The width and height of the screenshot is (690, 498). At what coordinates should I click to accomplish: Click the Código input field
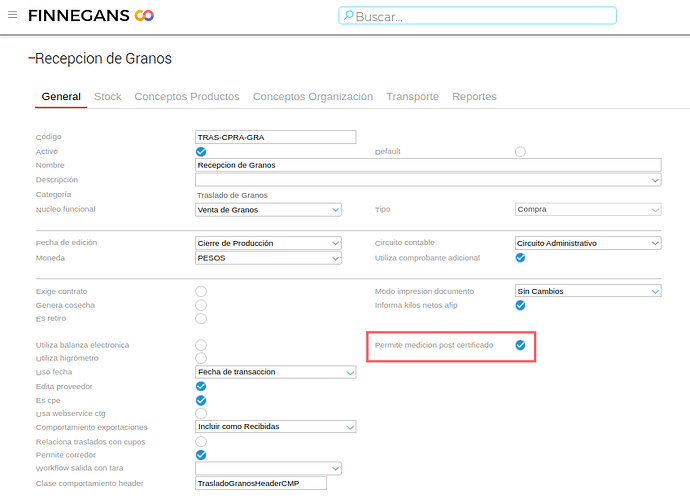(275, 137)
